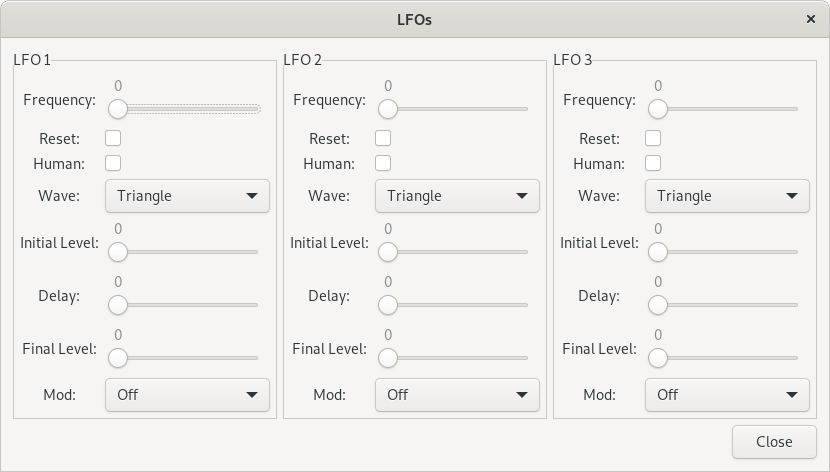
Task: Open the LFO 2 Mod Off dropdown
Action: point(457,395)
